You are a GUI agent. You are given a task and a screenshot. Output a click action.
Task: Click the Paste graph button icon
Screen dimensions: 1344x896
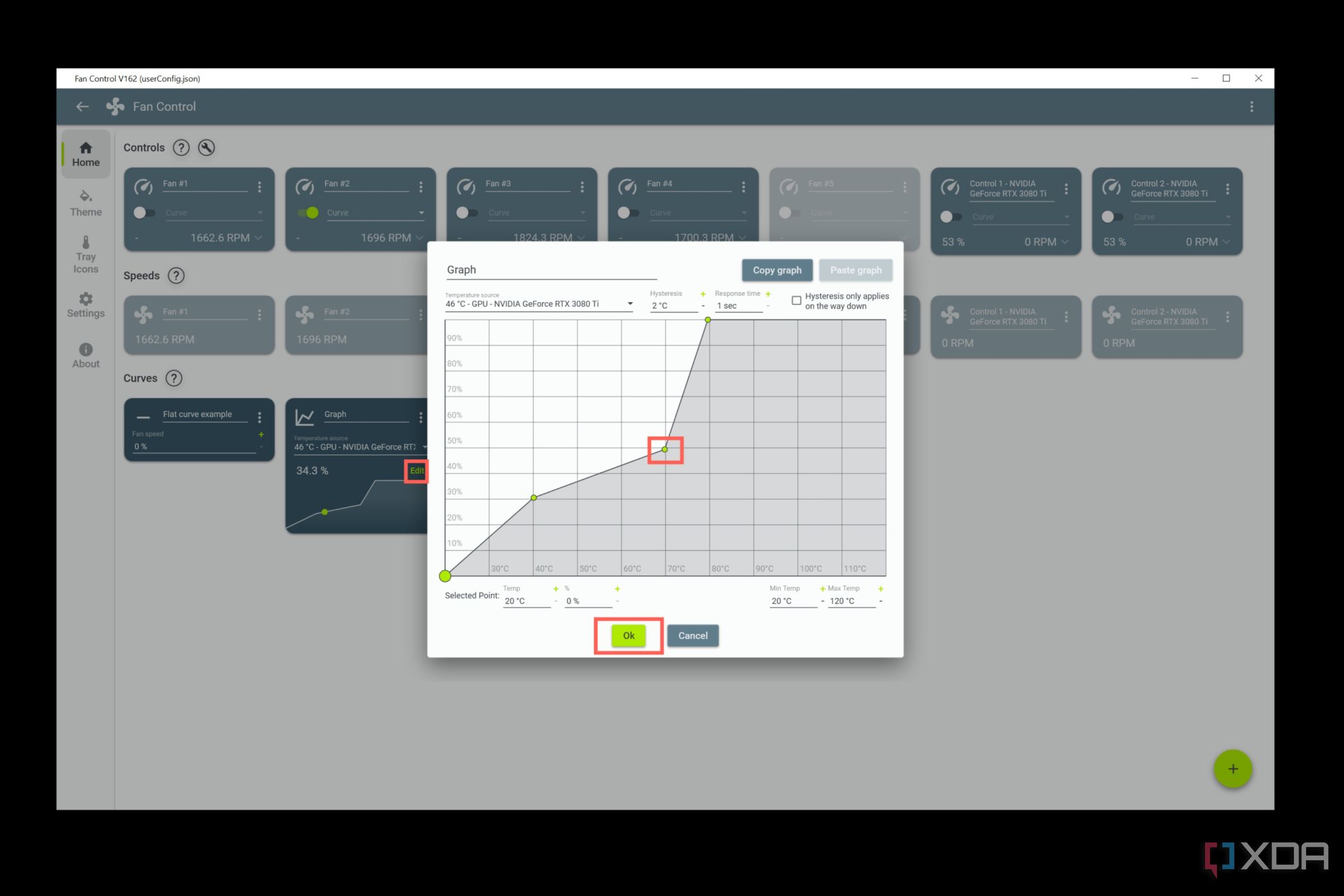click(856, 269)
